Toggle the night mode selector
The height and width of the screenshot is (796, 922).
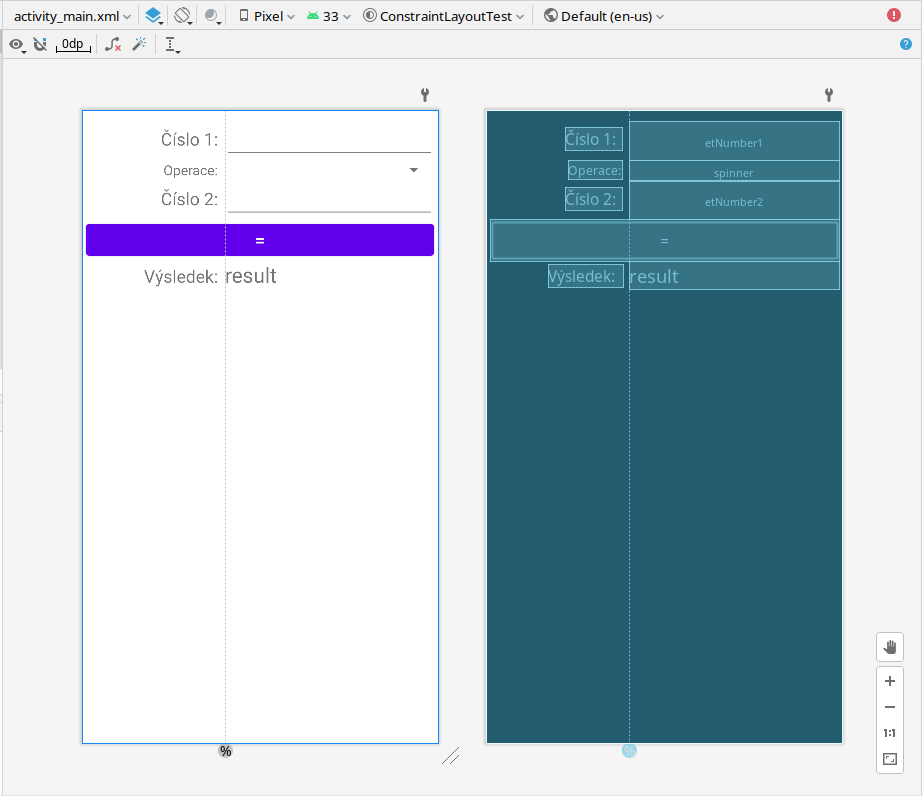tap(213, 16)
